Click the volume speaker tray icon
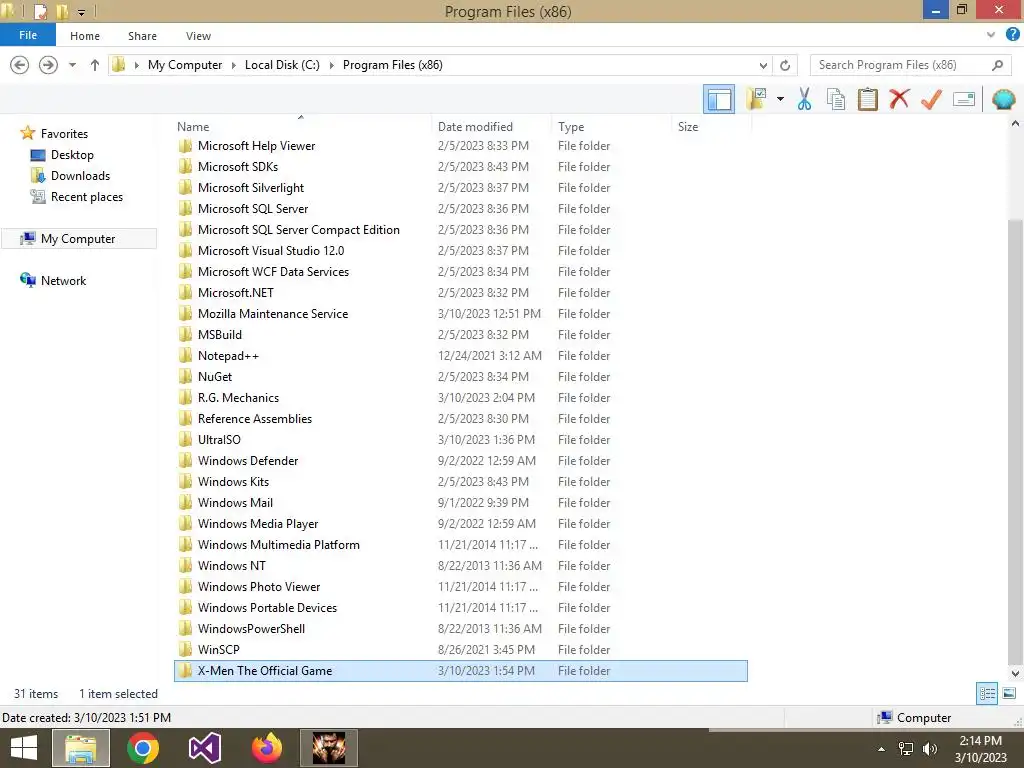This screenshot has height=768, width=1024. [x=929, y=749]
